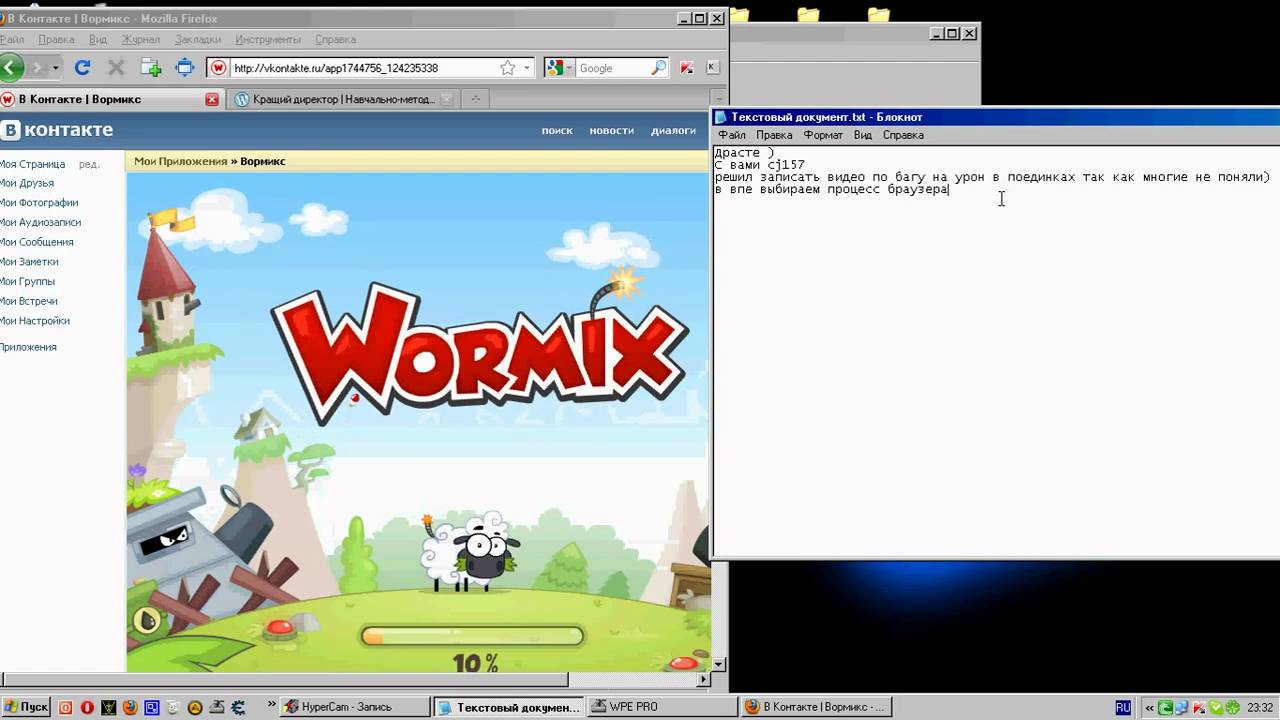
Task: Click the Google search field
Action: [x=613, y=68]
